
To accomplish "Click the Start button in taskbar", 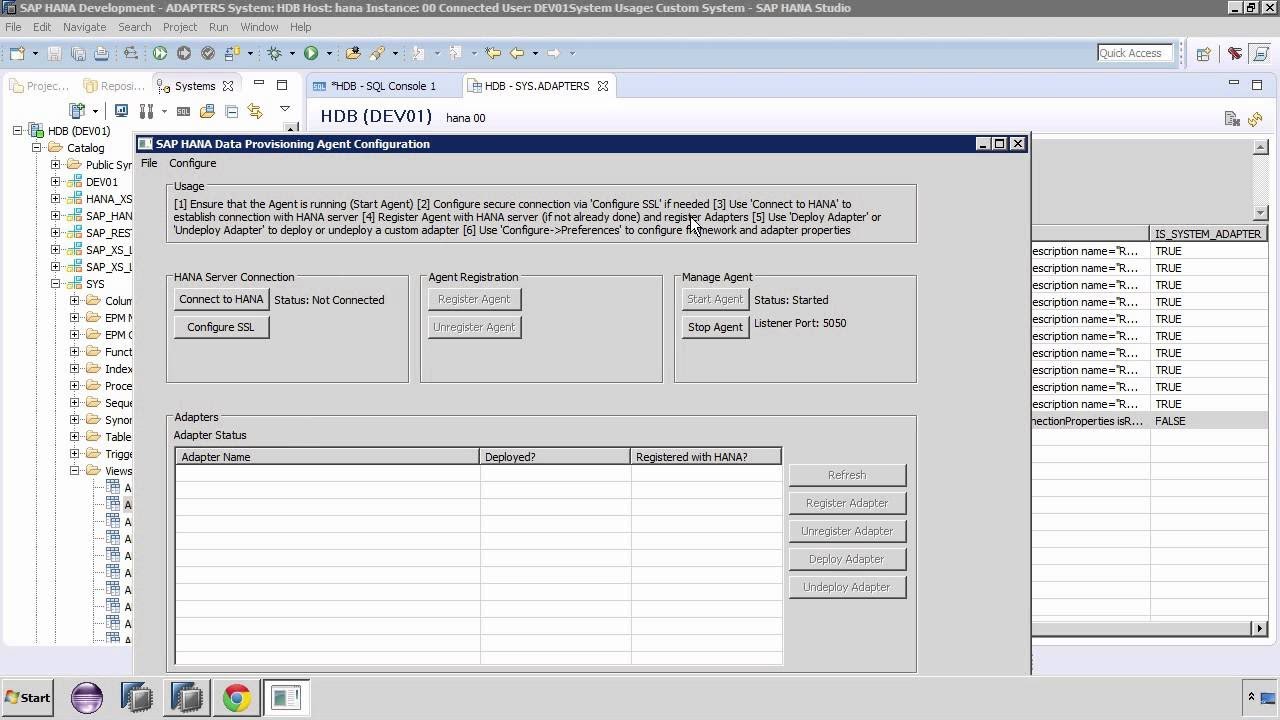I will point(28,697).
